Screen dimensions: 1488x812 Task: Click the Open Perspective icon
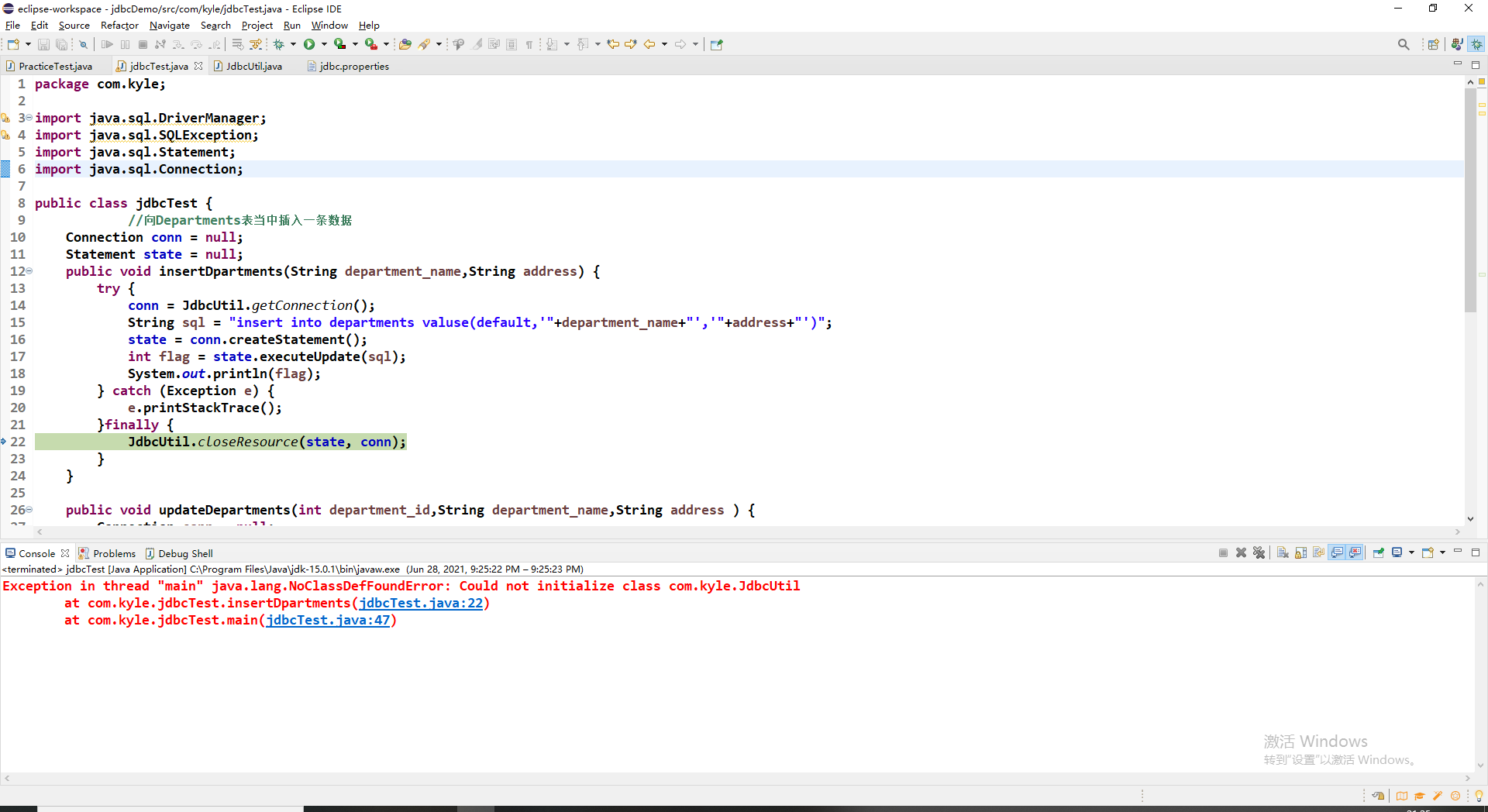pyautogui.click(x=1433, y=44)
